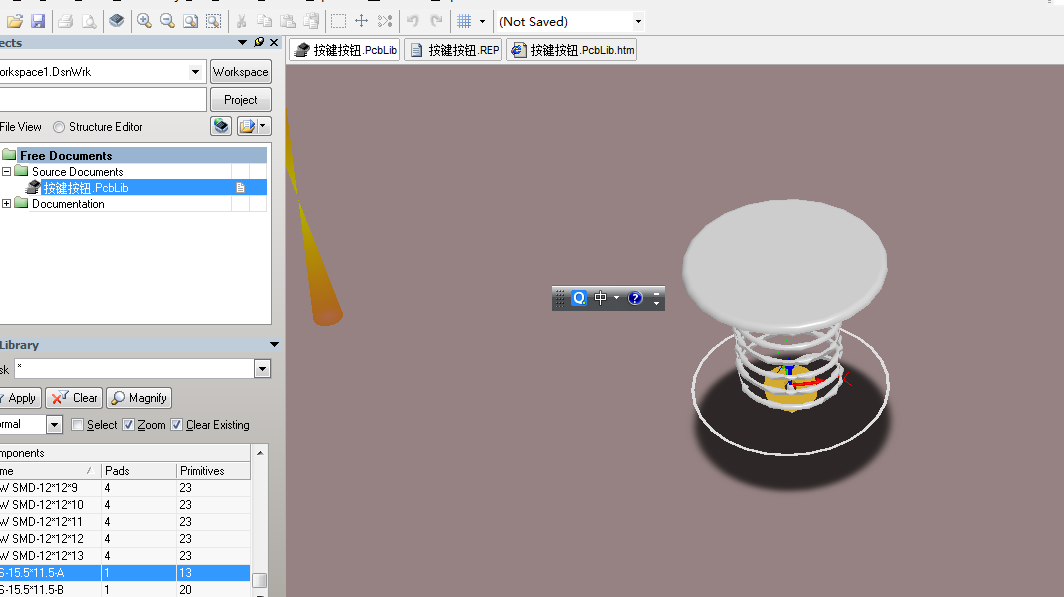Choose the Select Inside Area dashed rectangle tool
The width and height of the screenshot is (1064, 597).
[x=338, y=22]
